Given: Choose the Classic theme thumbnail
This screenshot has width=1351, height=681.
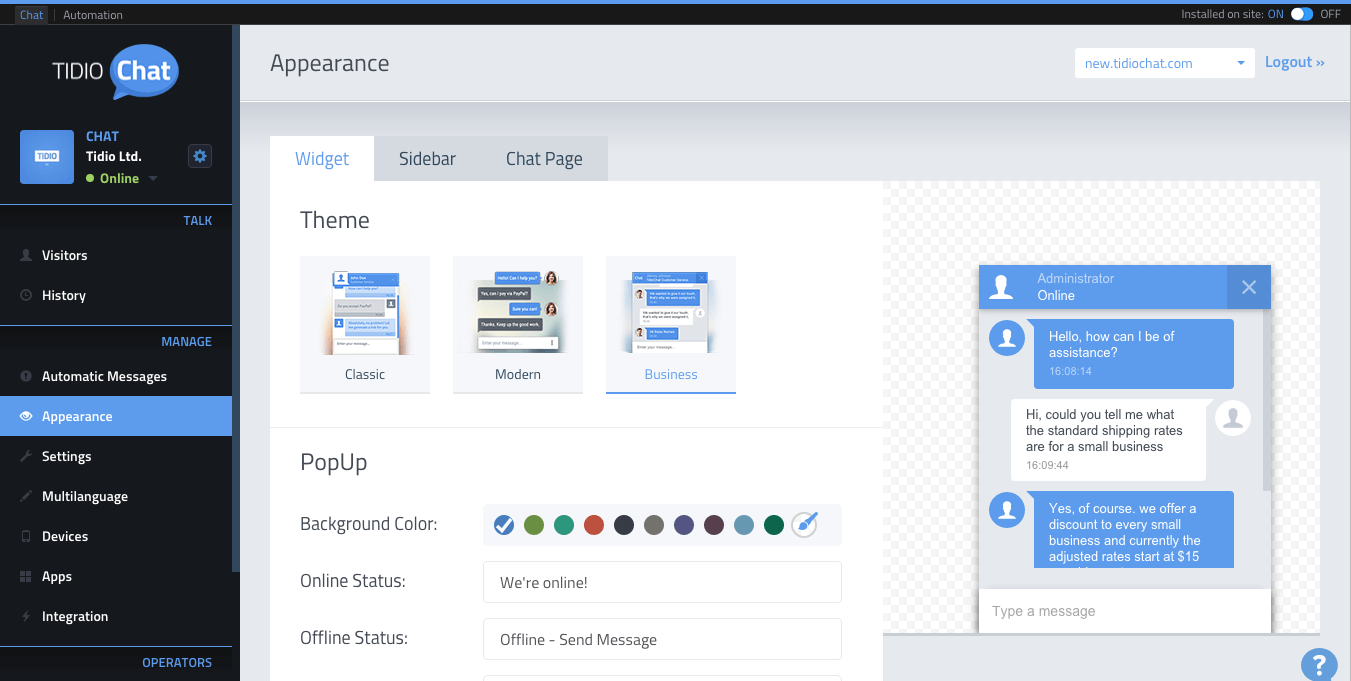Looking at the screenshot, I should 365,324.
